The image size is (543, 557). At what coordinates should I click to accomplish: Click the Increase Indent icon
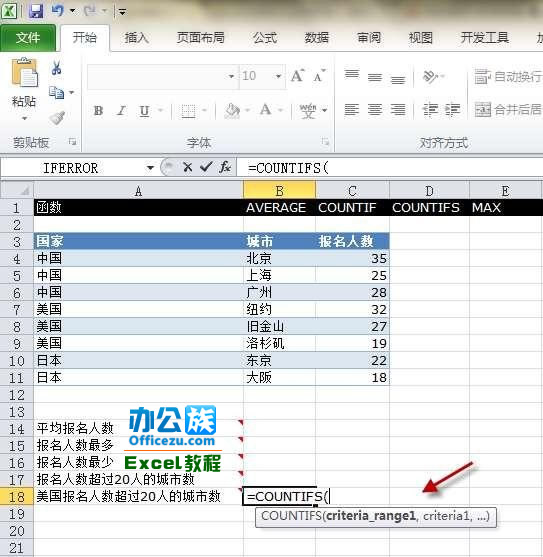(453, 110)
